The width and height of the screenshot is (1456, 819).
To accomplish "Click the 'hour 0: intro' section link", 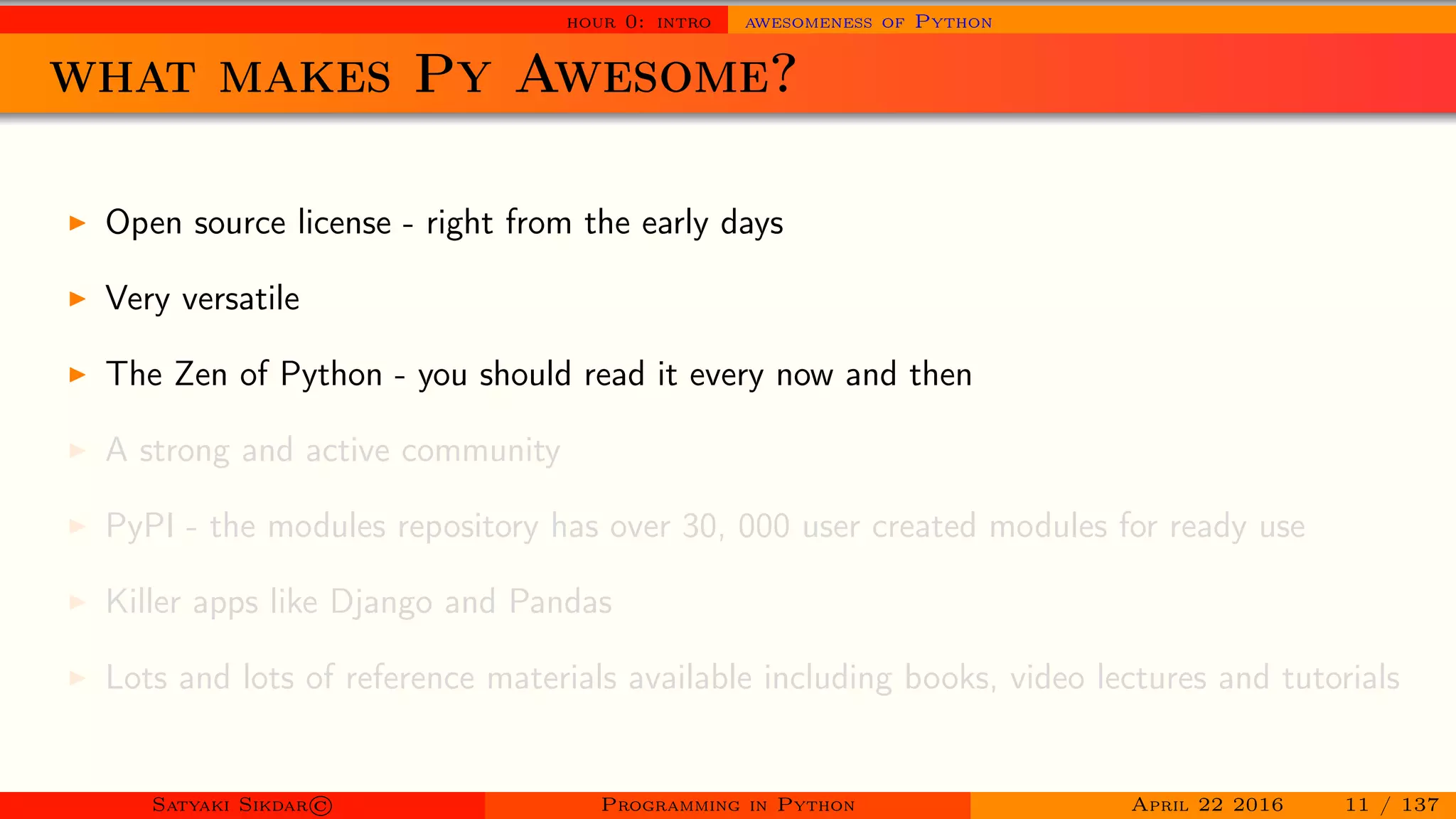I will pyautogui.click(x=638, y=22).
